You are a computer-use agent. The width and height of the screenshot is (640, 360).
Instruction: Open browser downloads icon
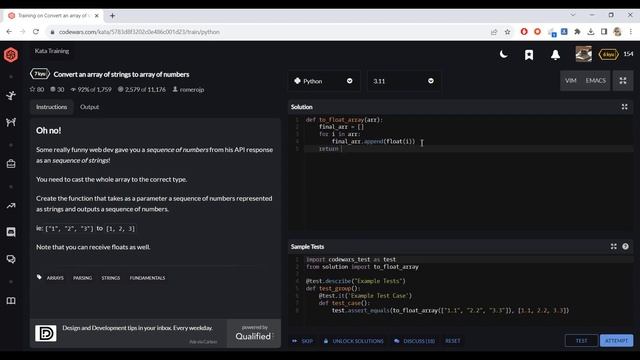pos(591,31)
